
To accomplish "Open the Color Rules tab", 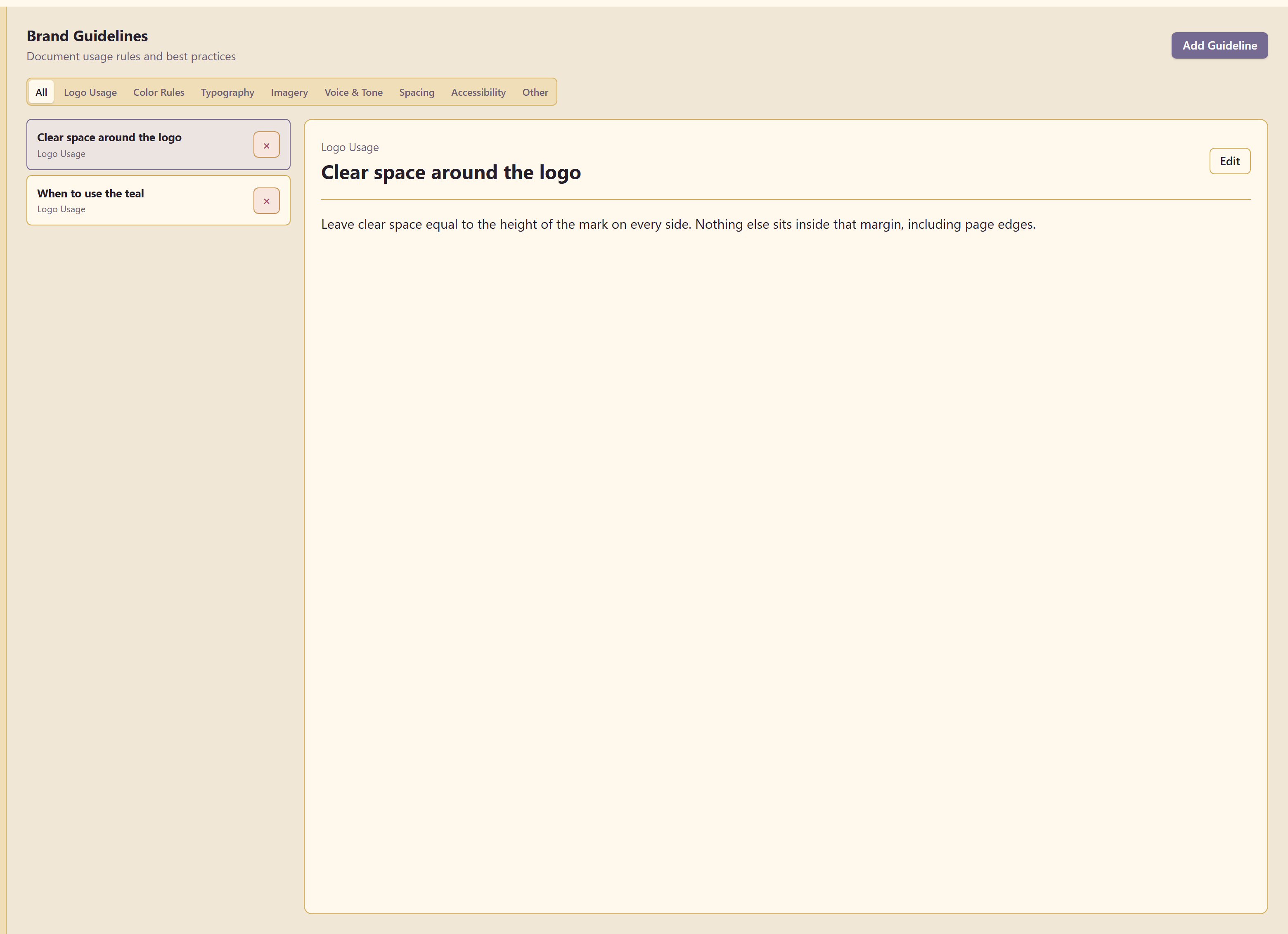I will click(x=159, y=92).
